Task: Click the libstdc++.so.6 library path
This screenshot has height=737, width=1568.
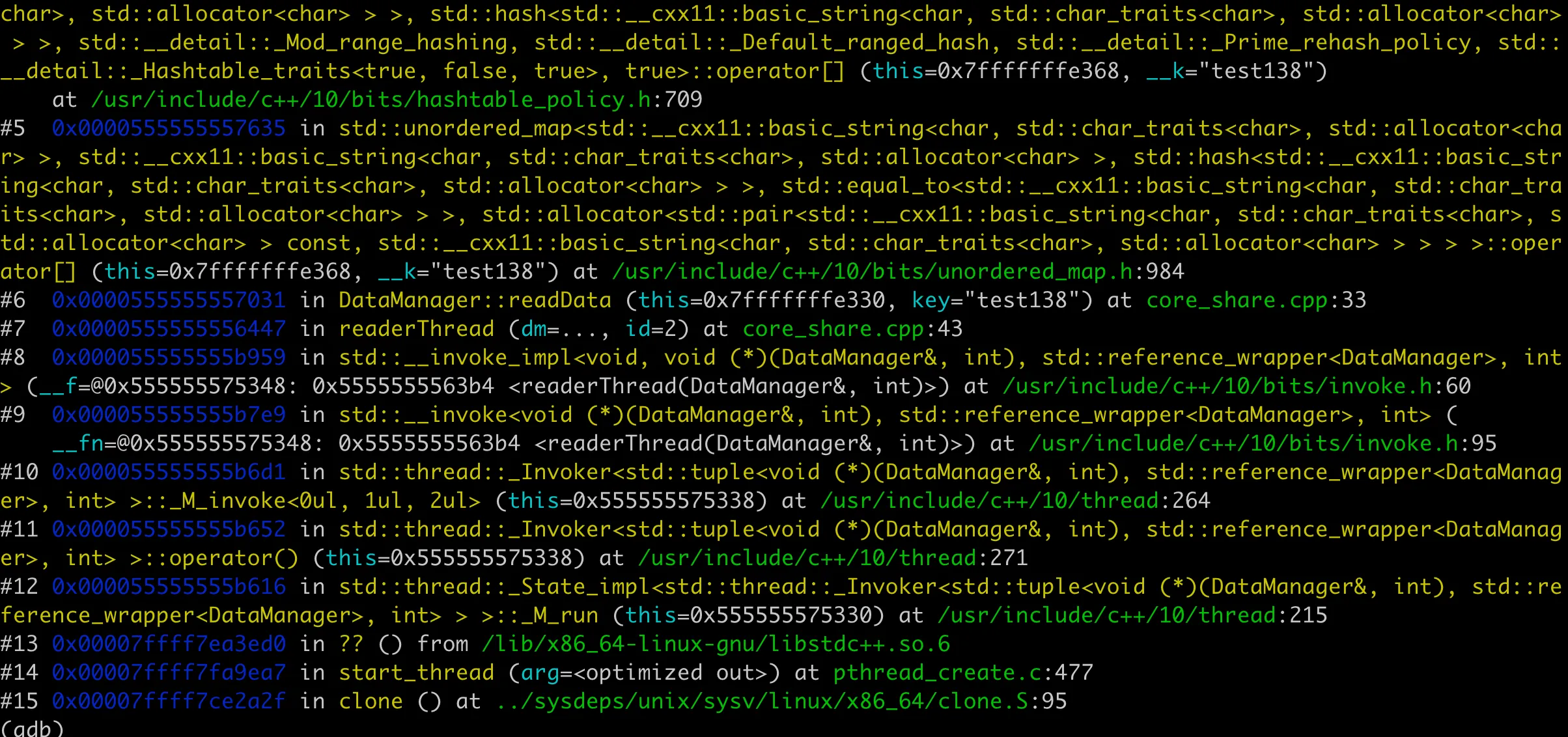Action: tap(716, 644)
